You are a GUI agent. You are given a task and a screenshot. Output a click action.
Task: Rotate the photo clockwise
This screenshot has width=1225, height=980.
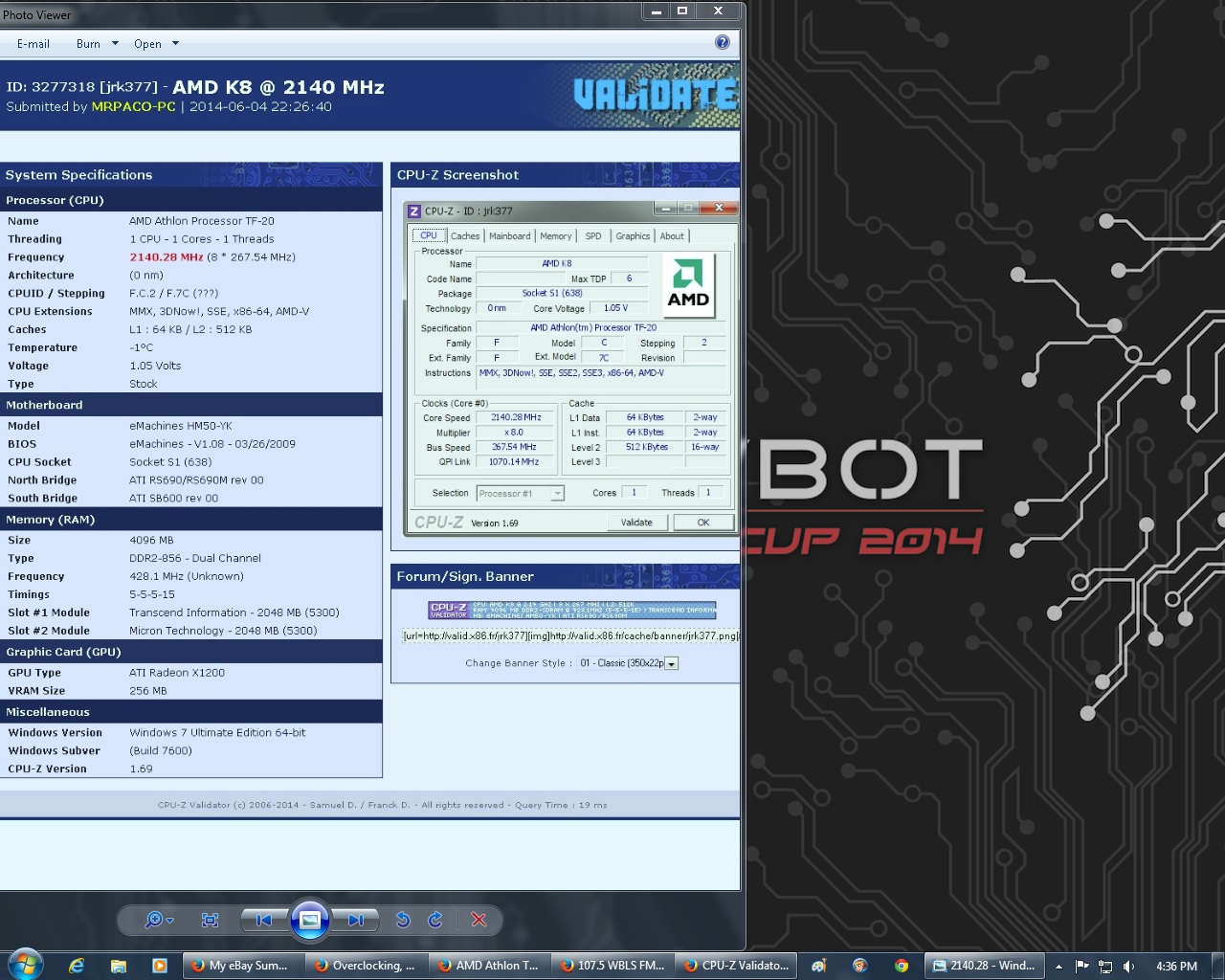point(435,920)
